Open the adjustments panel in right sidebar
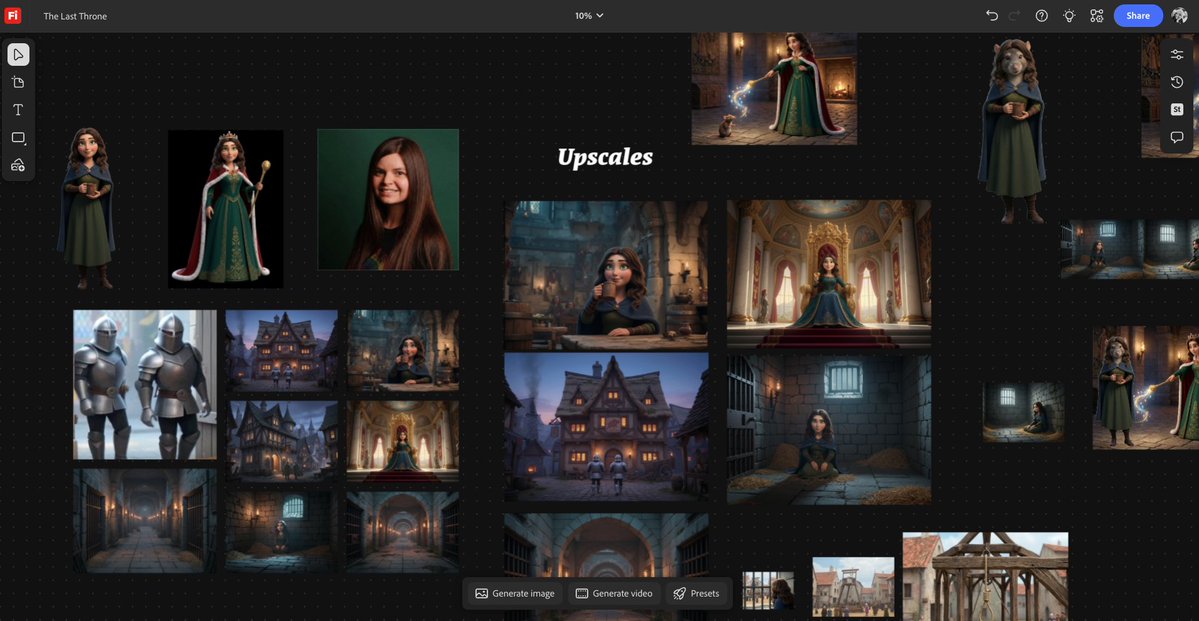1199x621 pixels. click(1177, 52)
